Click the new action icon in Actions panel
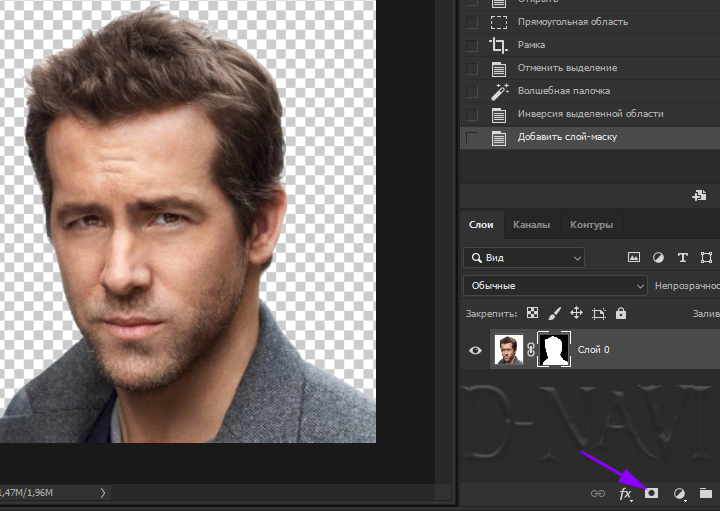The width and height of the screenshot is (720, 511). click(699, 196)
